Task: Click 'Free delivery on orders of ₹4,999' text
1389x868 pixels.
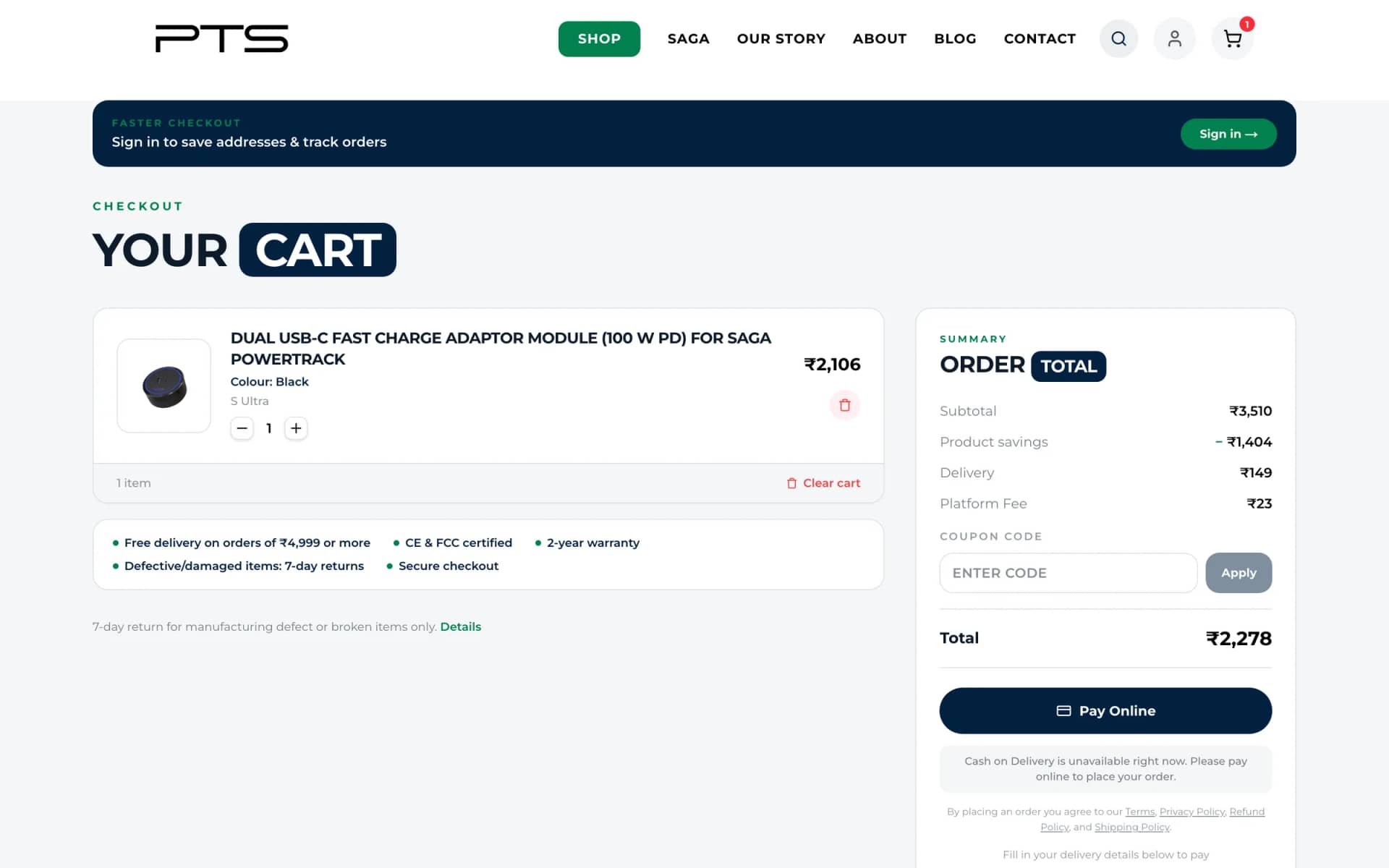Action: click(247, 542)
